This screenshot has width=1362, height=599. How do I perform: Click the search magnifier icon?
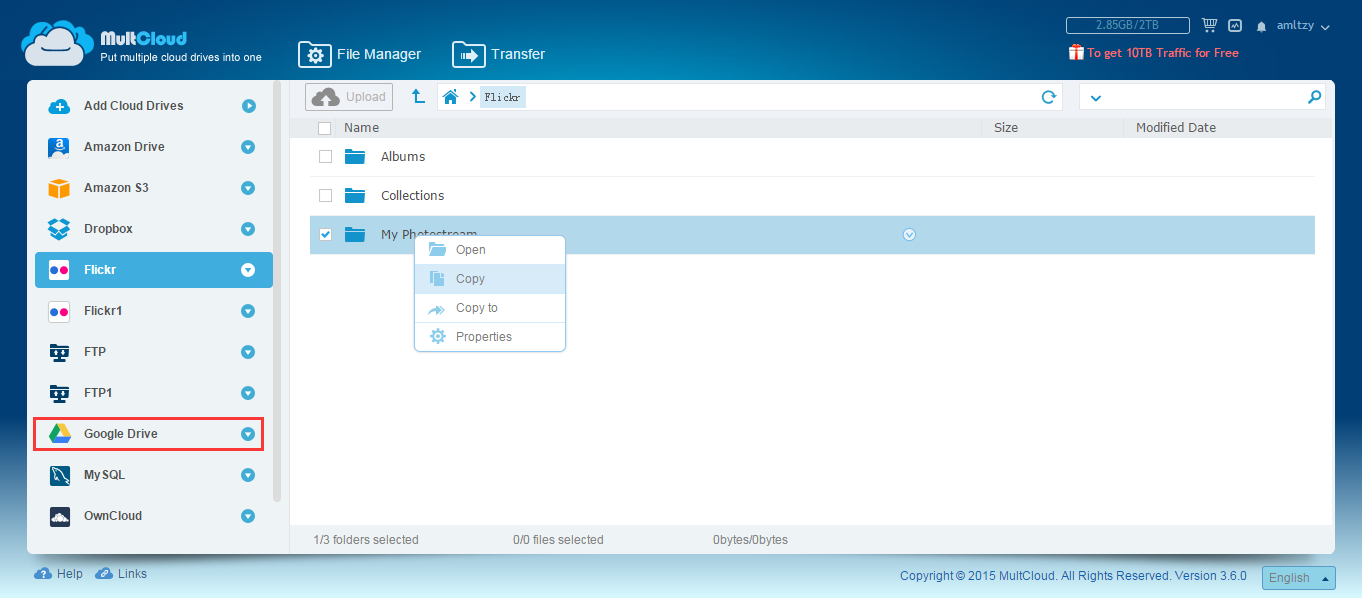[1314, 97]
